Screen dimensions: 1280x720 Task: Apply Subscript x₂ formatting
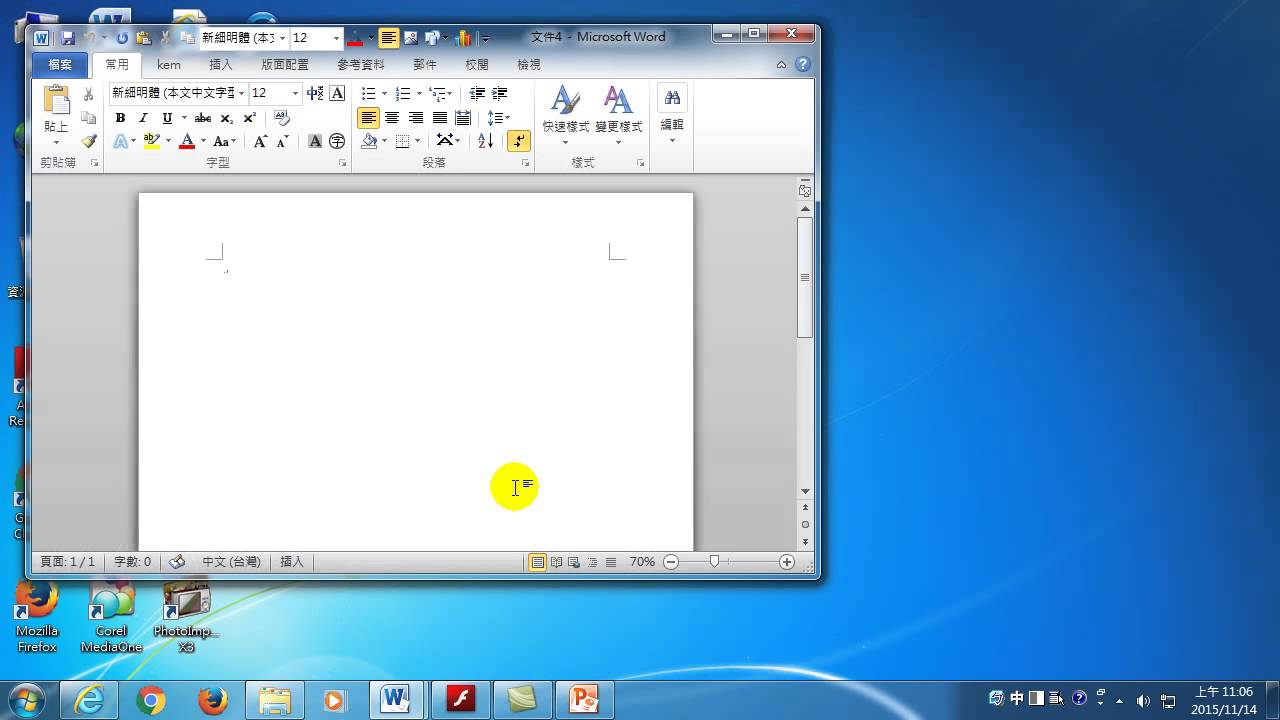(x=227, y=118)
